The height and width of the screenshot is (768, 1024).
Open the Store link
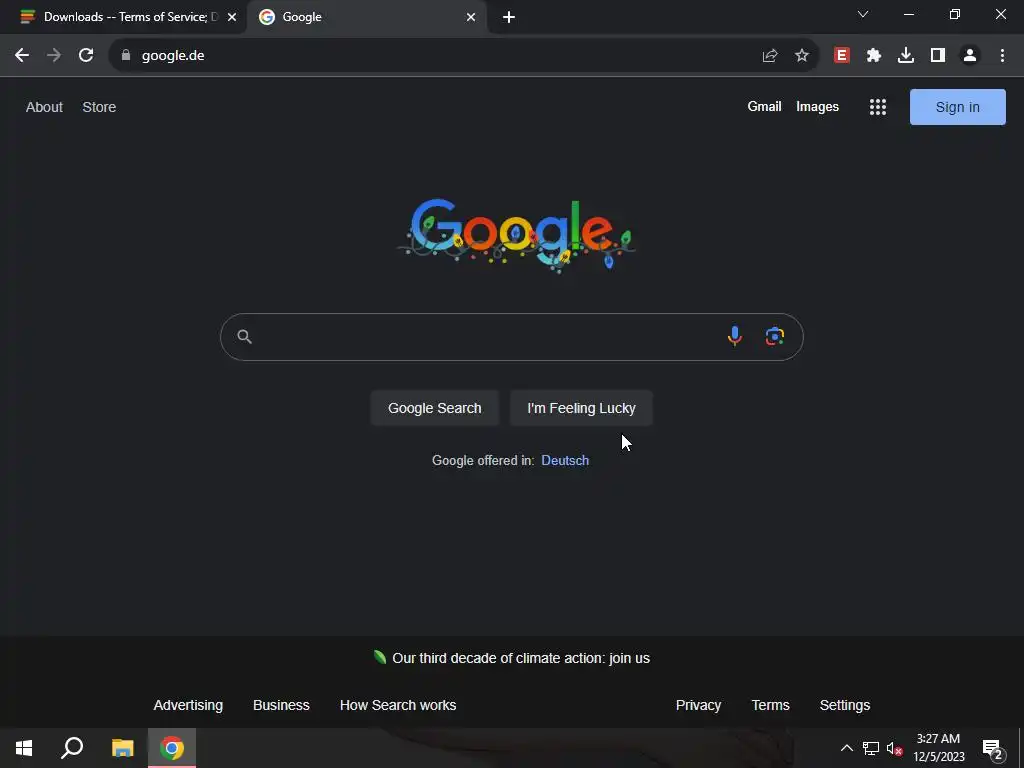pyautogui.click(x=99, y=107)
